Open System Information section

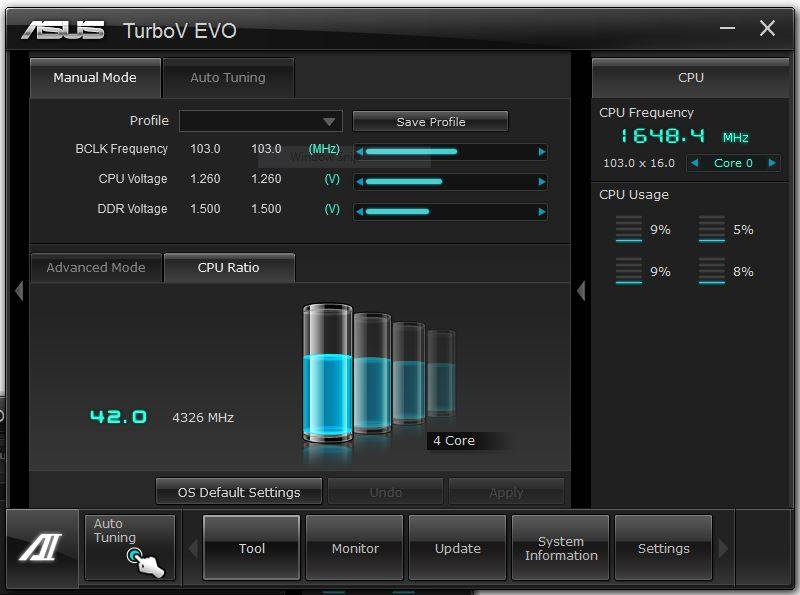(x=561, y=548)
